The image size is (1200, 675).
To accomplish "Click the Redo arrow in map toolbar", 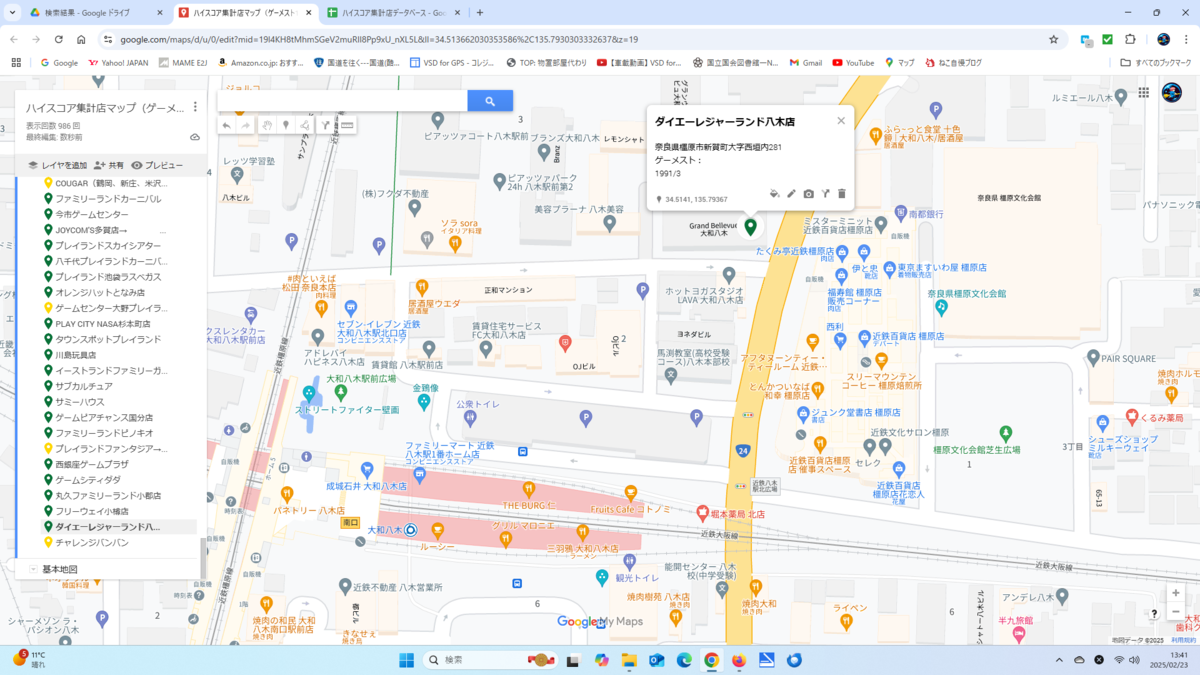I will (x=245, y=126).
